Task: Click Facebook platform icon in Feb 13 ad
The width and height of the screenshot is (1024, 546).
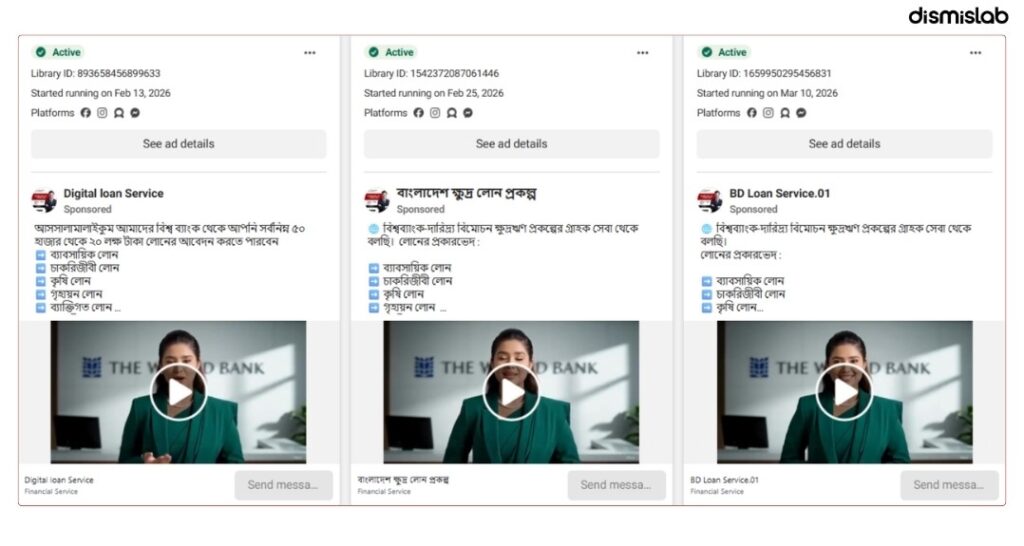Action: pos(86,113)
